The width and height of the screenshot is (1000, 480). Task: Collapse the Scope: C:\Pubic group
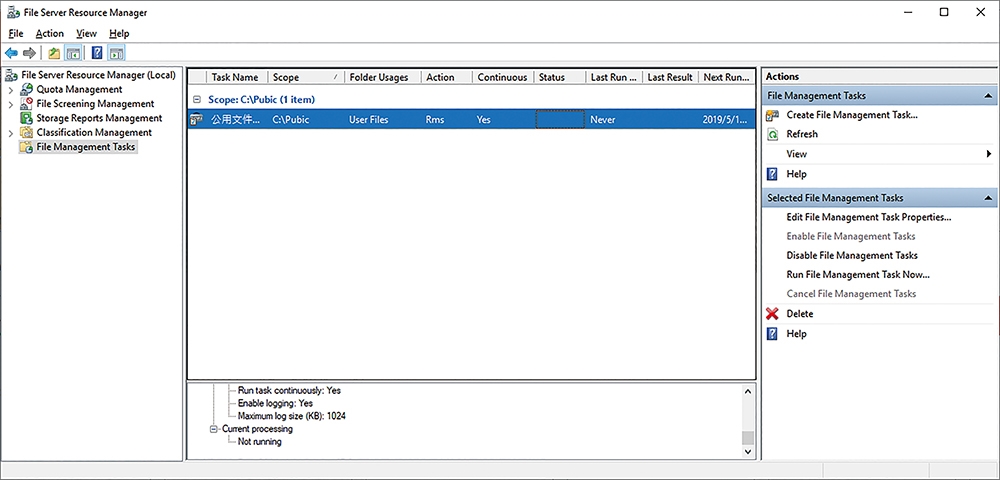(x=197, y=100)
